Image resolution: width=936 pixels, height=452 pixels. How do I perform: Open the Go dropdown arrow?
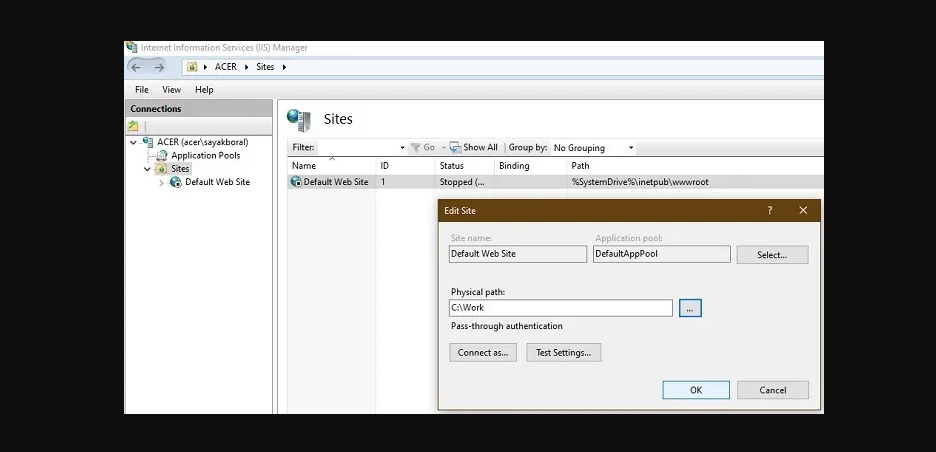click(x=444, y=147)
